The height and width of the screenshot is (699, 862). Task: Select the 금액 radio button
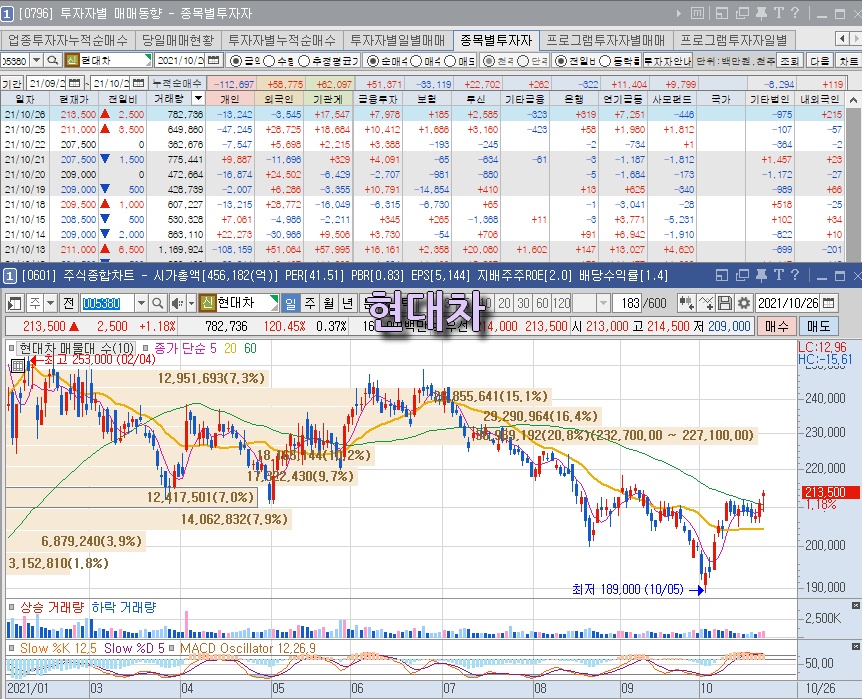pos(236,61)
